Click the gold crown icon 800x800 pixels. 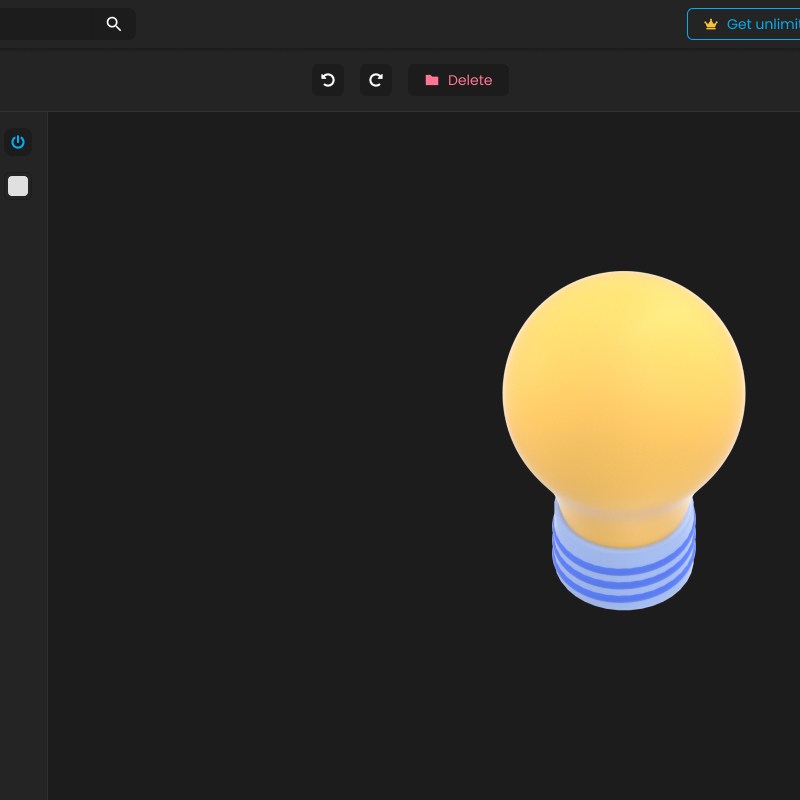711,24
